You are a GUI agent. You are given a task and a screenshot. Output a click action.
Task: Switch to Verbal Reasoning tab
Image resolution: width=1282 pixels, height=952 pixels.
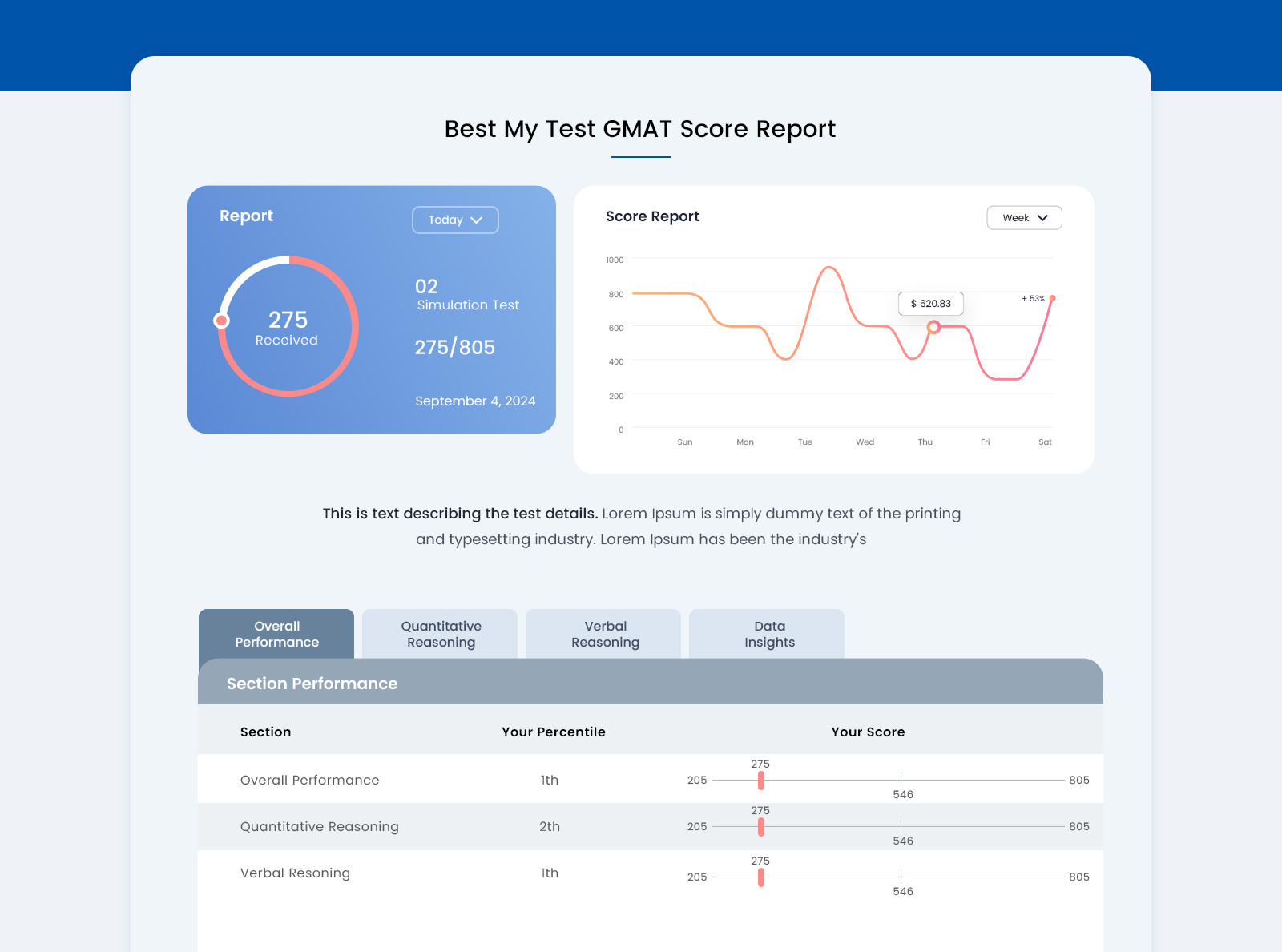click(x=603, y=634)
